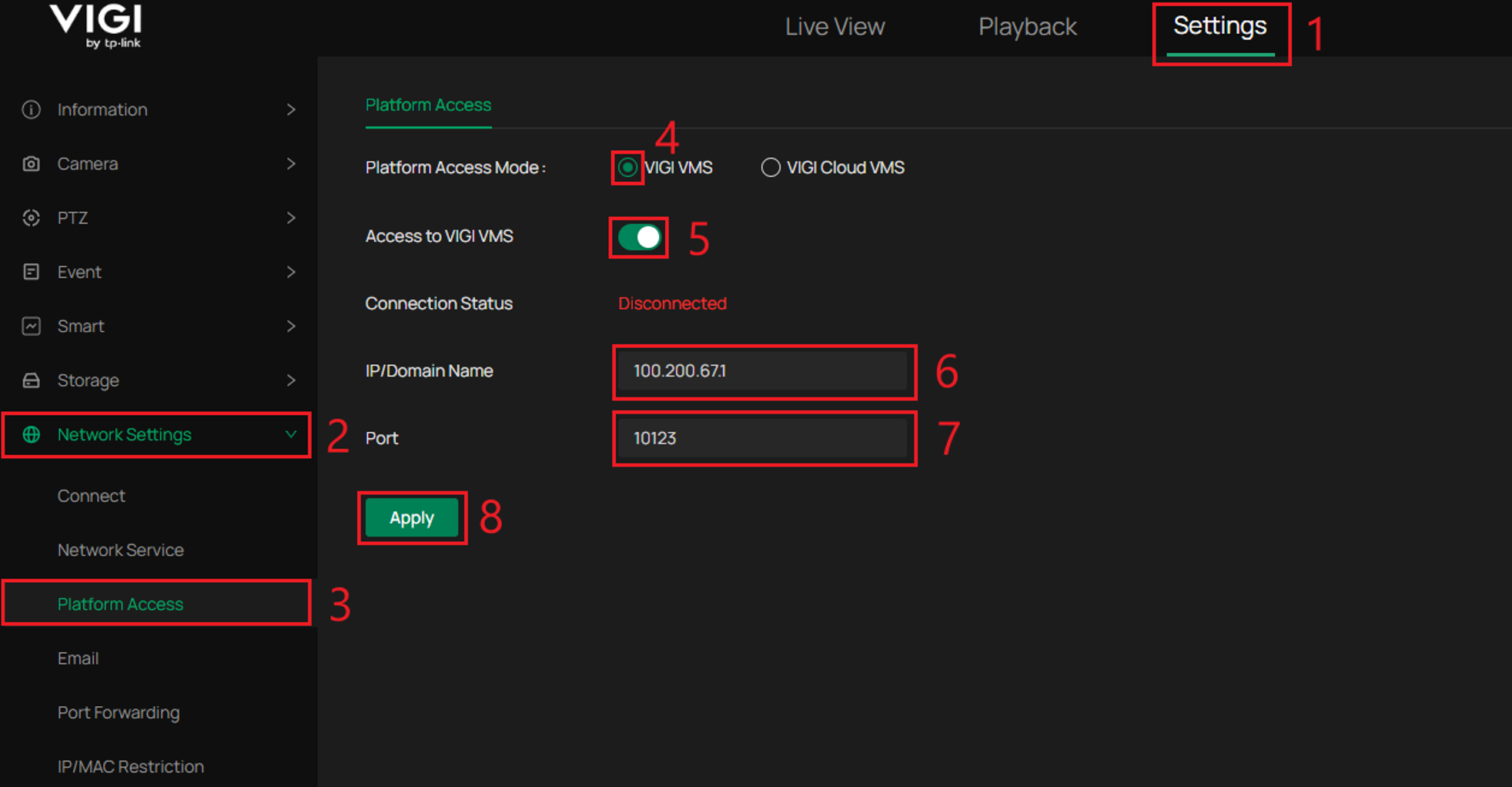Viewport: 1512px width, 787px height.
Task: Select the VIGI VMS radio button
Action: click(627, 167)
